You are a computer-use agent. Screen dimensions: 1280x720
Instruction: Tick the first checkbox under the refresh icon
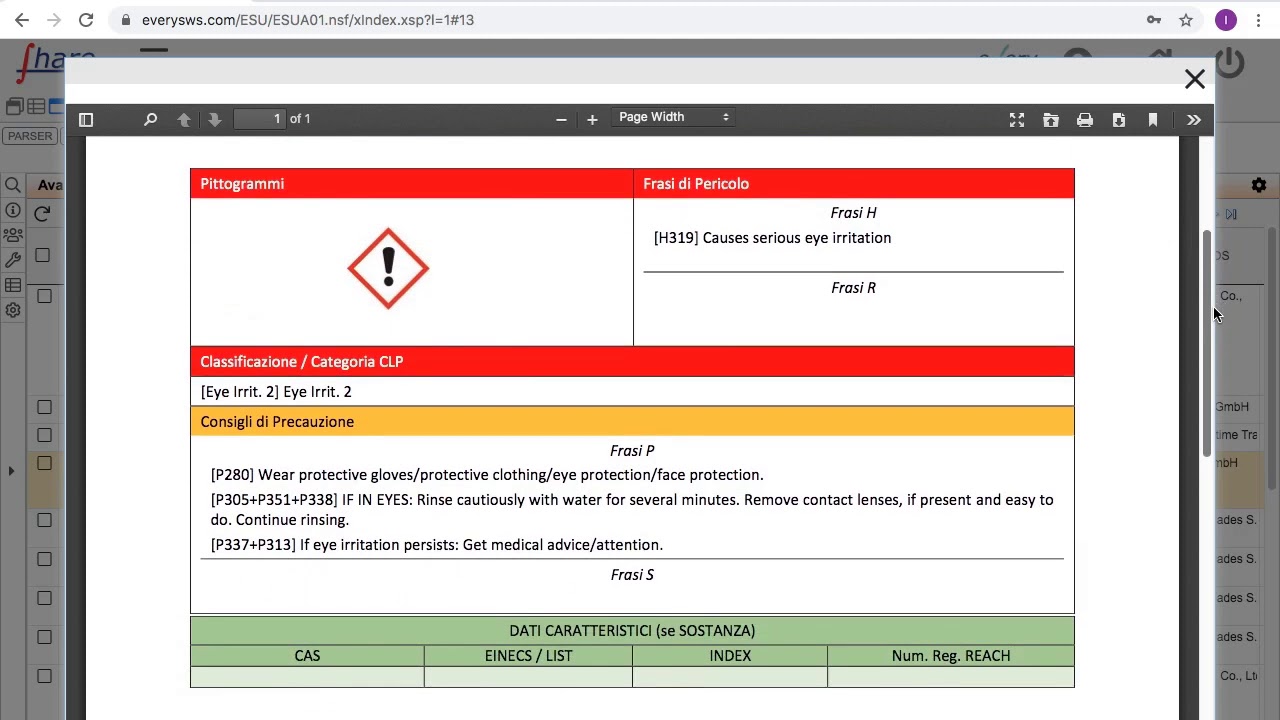point(43,256)
